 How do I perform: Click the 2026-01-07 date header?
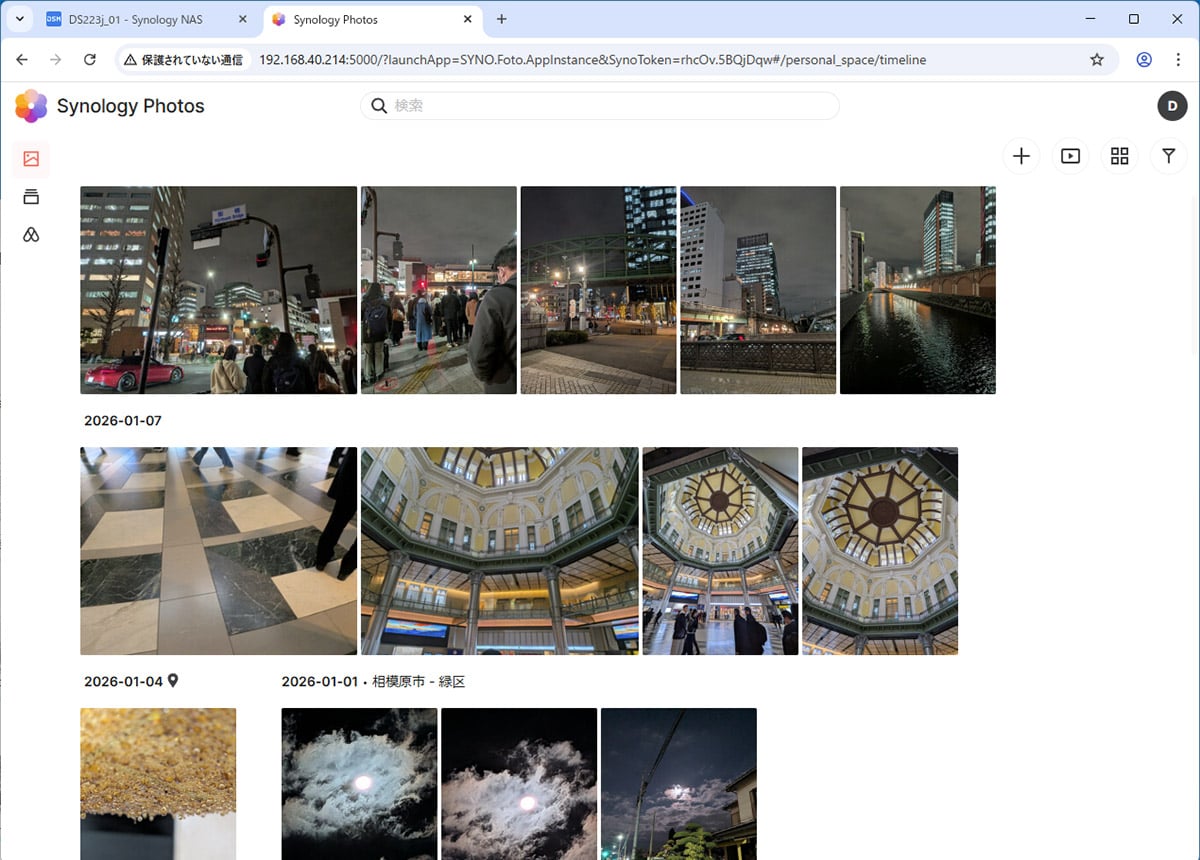pyautogui.click(x=123, y=421)
